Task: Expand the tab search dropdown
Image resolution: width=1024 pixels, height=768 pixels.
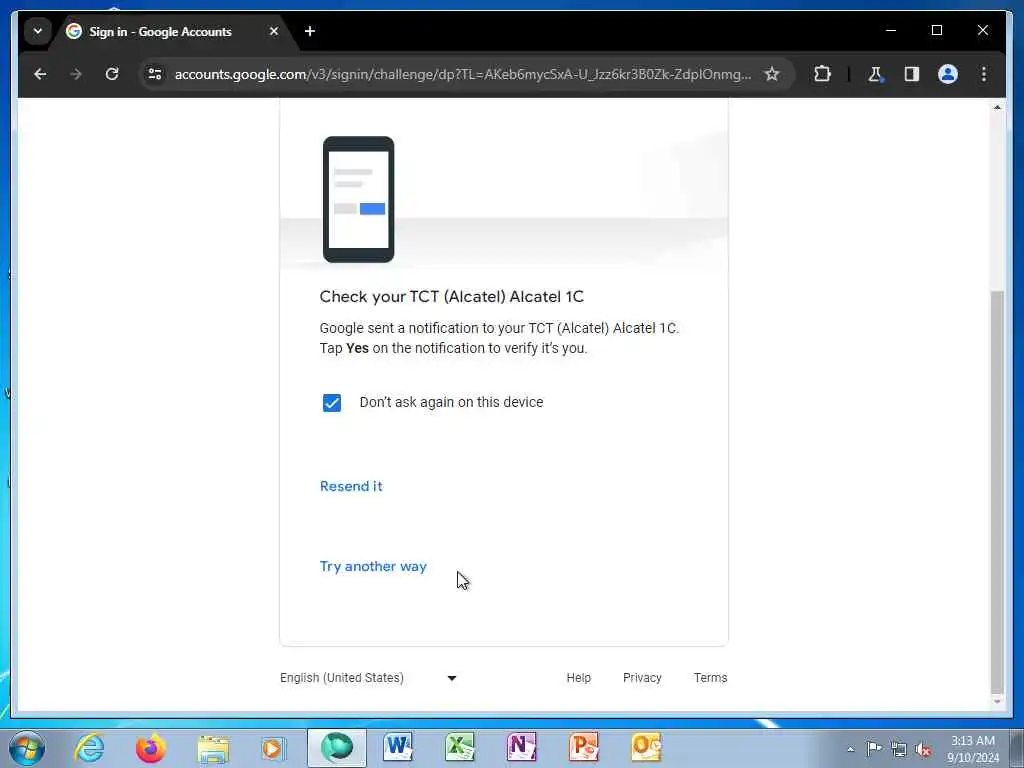Action: (x=38, y=31)
